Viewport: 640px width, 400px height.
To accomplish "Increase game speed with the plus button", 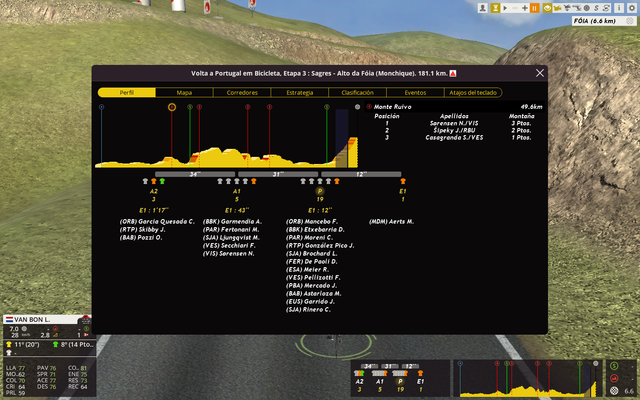I will tap(524, 8).
